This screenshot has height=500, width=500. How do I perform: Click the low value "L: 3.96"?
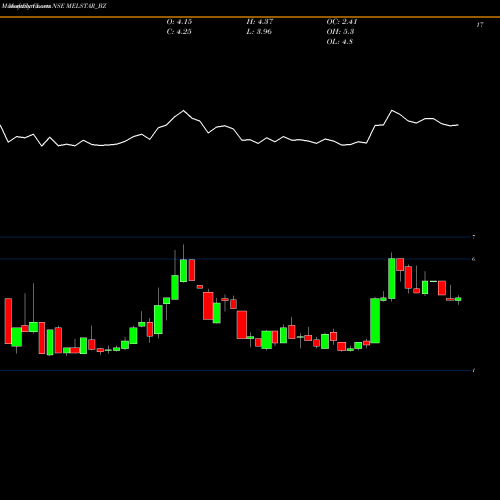[259, 32]
